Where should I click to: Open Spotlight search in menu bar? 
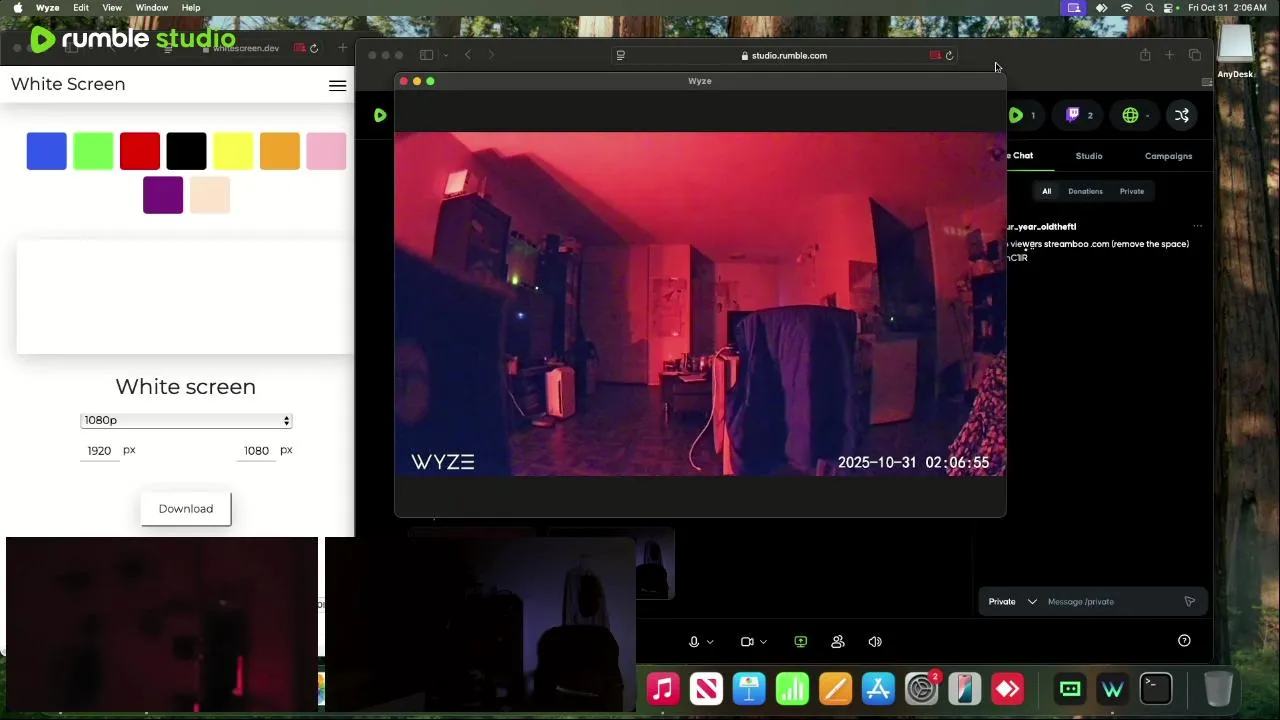tap(1150, 8)
